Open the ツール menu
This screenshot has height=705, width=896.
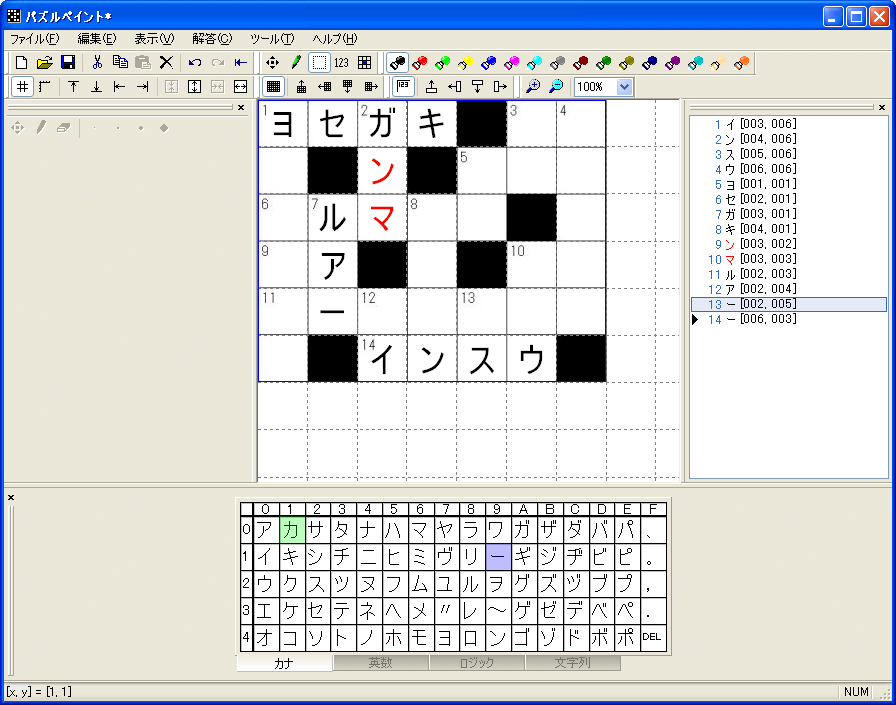tap(271, 39)
